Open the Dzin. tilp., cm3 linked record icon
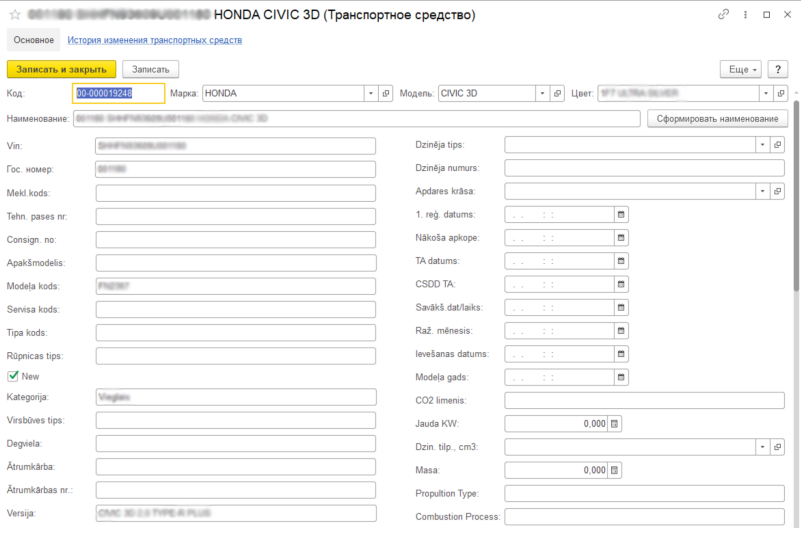Image resolution: width=804 pixels, height=538 pixels. [x=777, y=447]
